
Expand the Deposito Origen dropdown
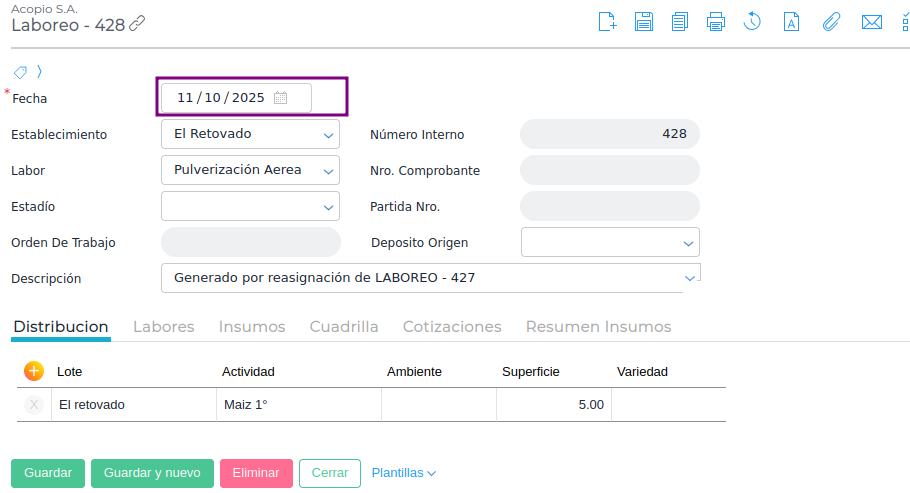(688, 243)
